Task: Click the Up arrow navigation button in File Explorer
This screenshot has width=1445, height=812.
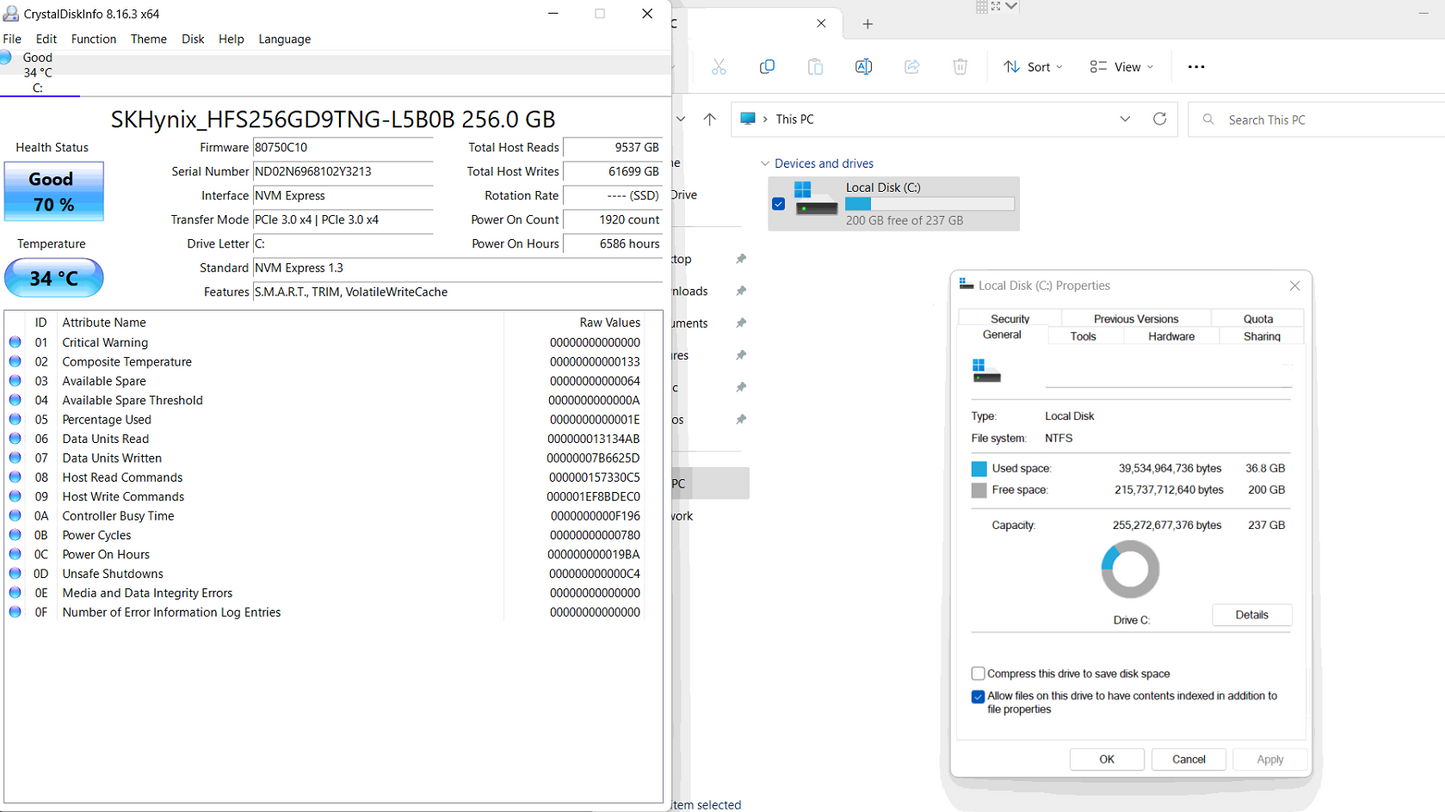Action: tap(709, 119)
